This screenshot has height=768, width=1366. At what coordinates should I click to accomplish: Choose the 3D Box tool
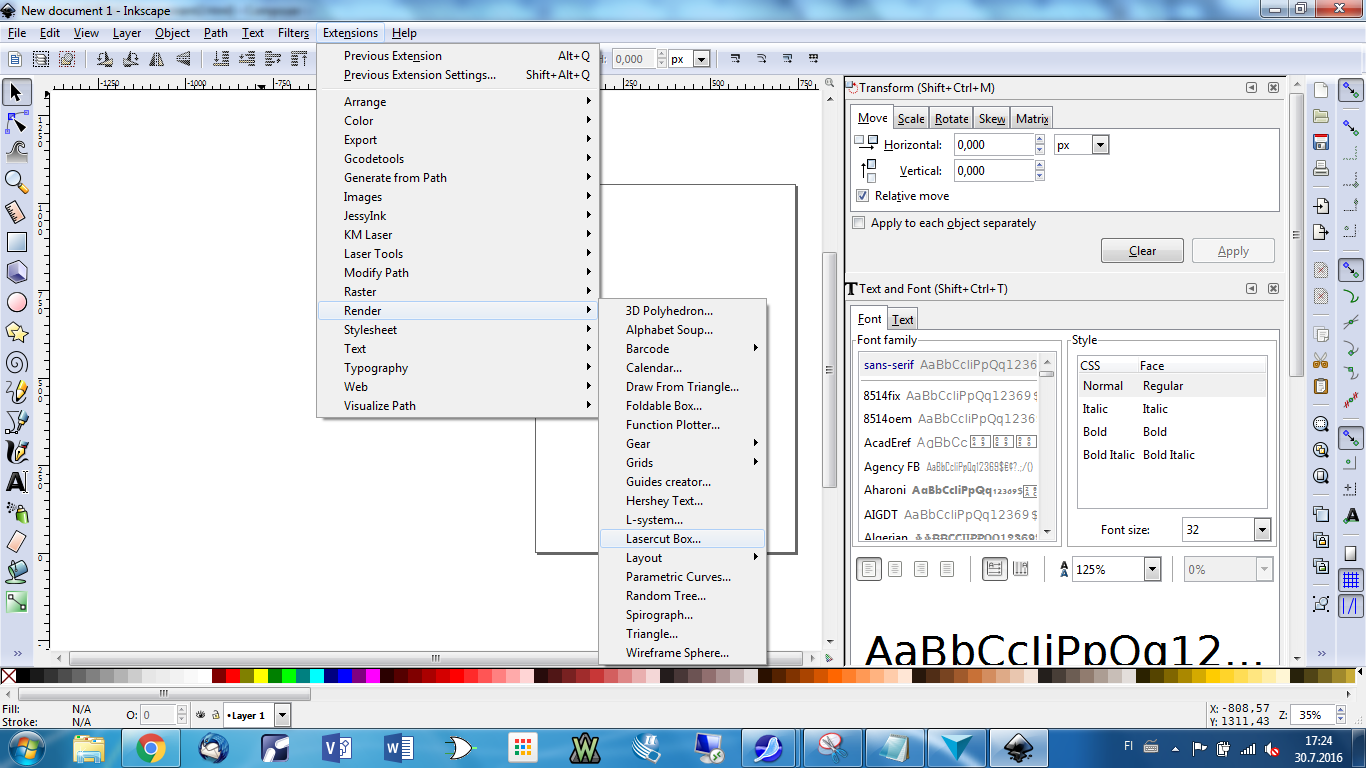click(x=16, y=272)
